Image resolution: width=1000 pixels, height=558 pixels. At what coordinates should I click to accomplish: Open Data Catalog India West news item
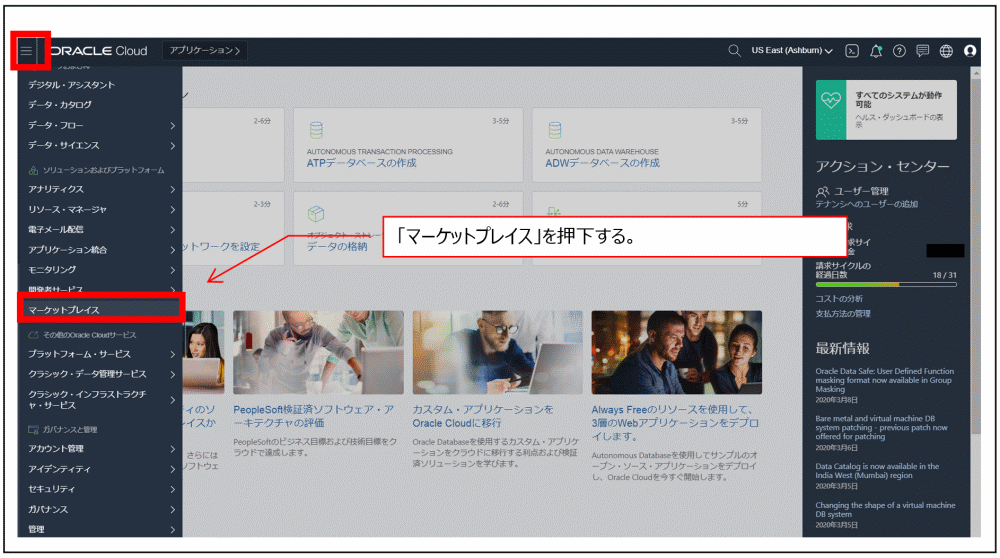[877, 471]
